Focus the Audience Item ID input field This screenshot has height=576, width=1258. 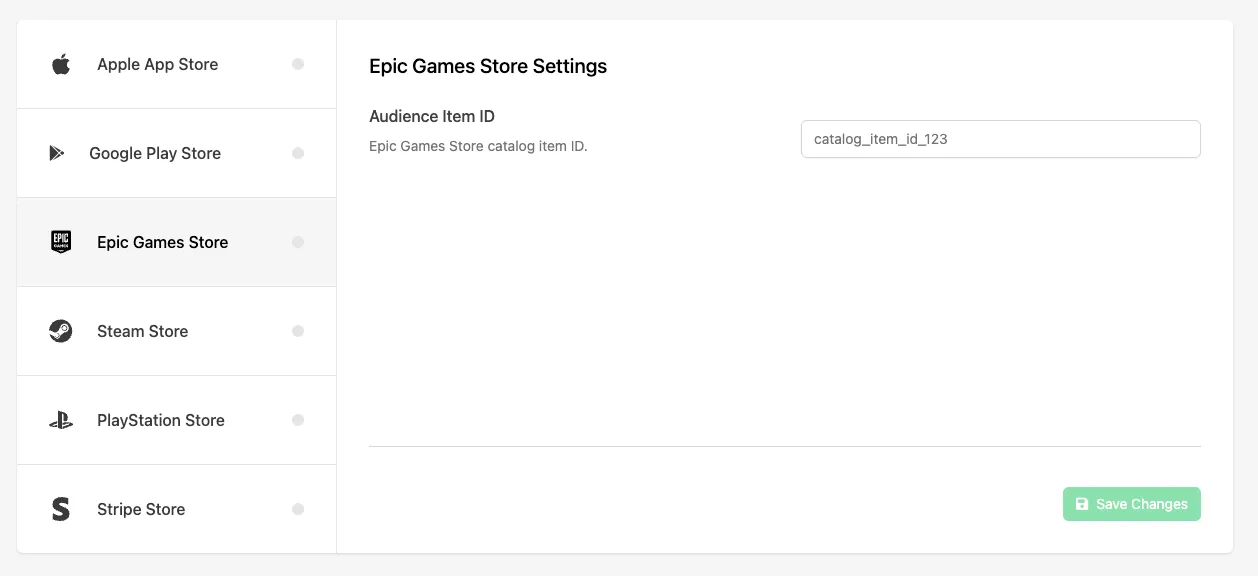(1000, 139)
